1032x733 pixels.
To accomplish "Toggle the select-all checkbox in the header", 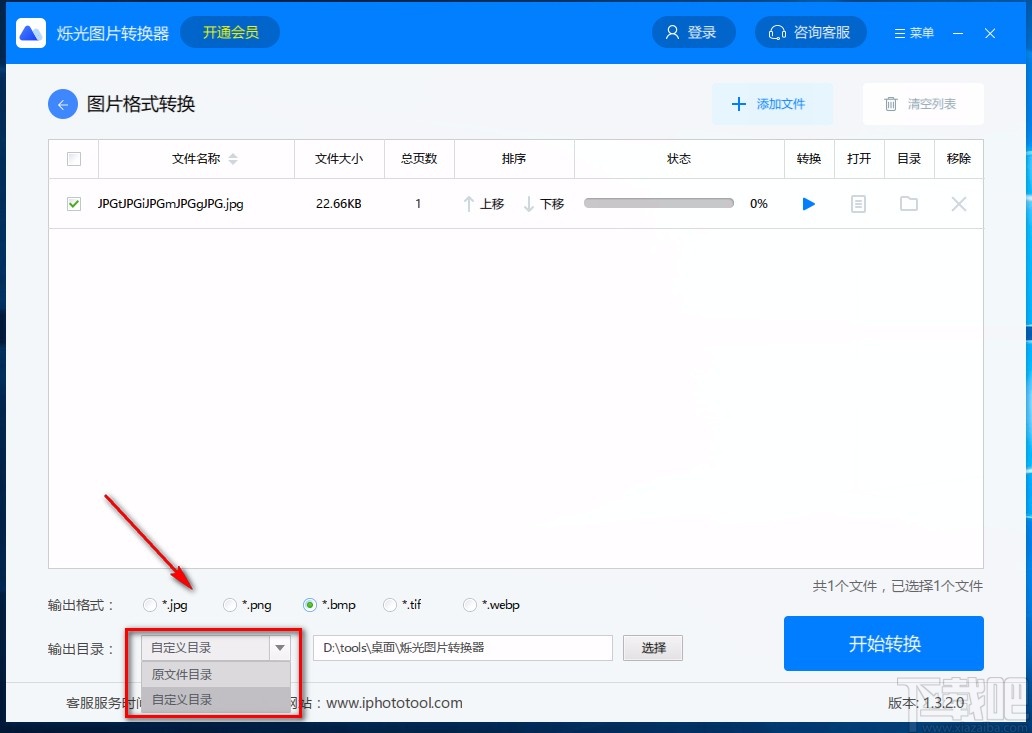I will 73,158.
